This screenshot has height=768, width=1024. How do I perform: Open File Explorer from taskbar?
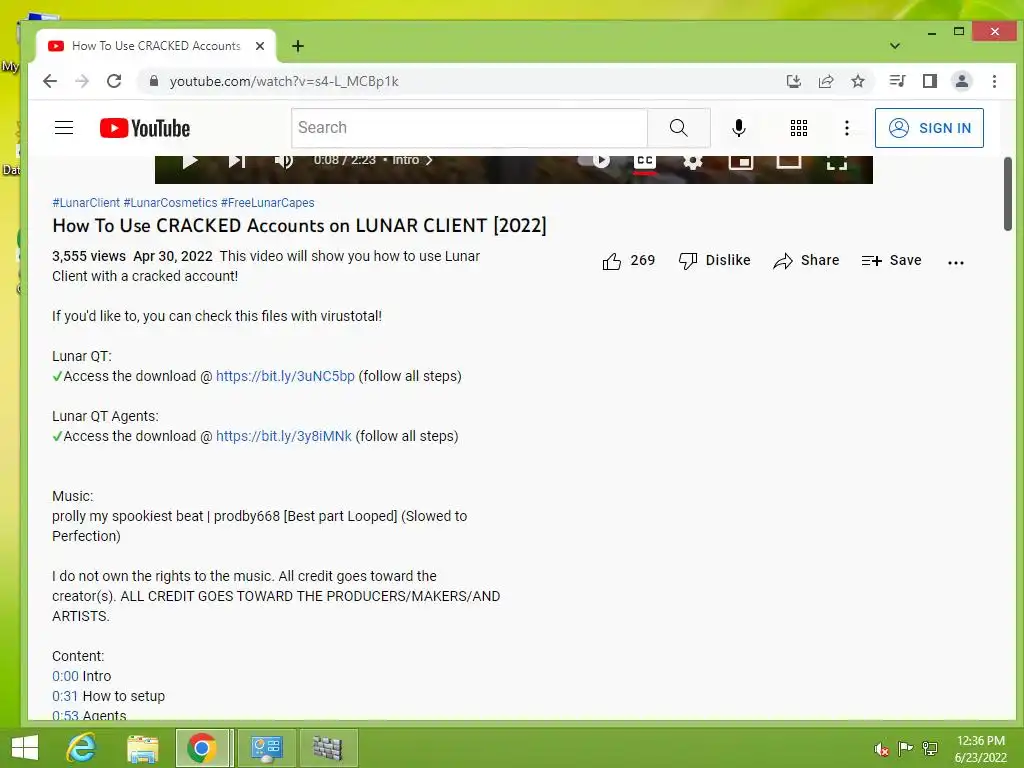(x=142, y=748)
